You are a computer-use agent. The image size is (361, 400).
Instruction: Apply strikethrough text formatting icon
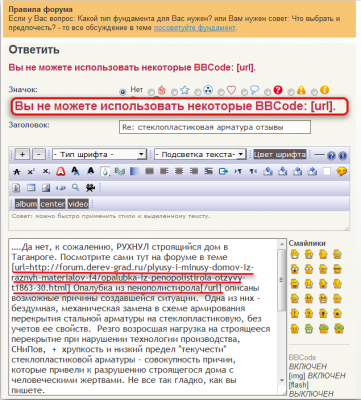16,172
